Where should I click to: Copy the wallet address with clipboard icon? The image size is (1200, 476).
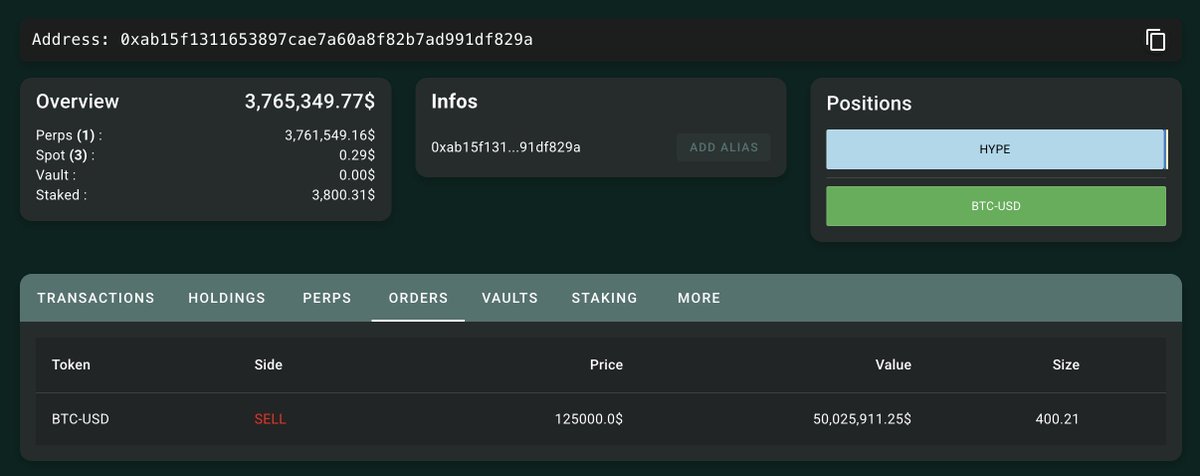1155,40
